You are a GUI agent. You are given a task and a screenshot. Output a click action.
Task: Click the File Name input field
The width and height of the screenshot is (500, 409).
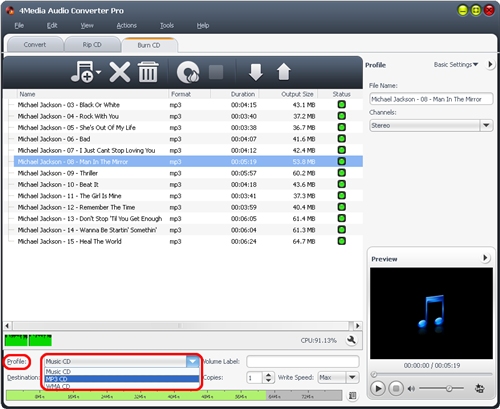point(431,99)
